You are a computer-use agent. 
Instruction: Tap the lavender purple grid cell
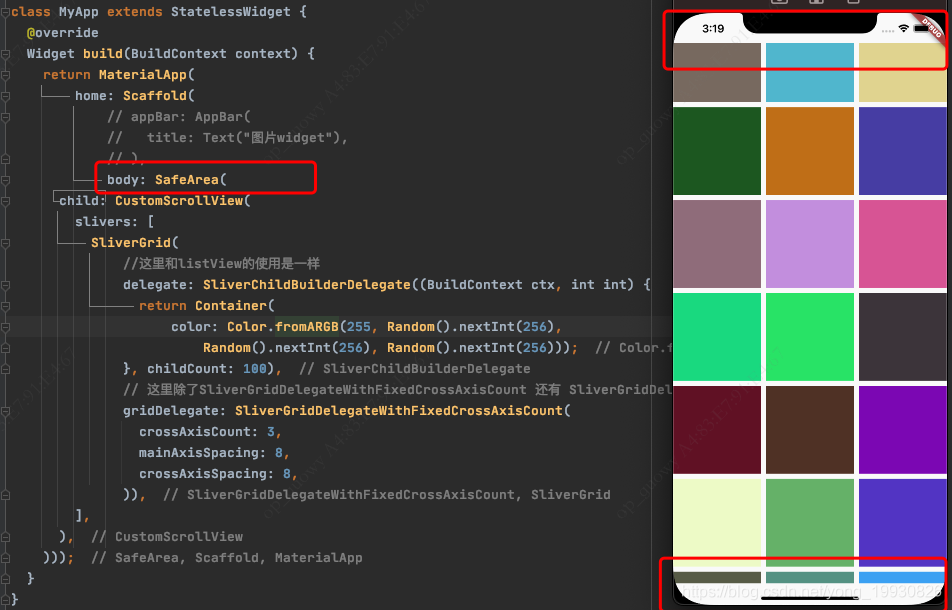click(809, 244)
